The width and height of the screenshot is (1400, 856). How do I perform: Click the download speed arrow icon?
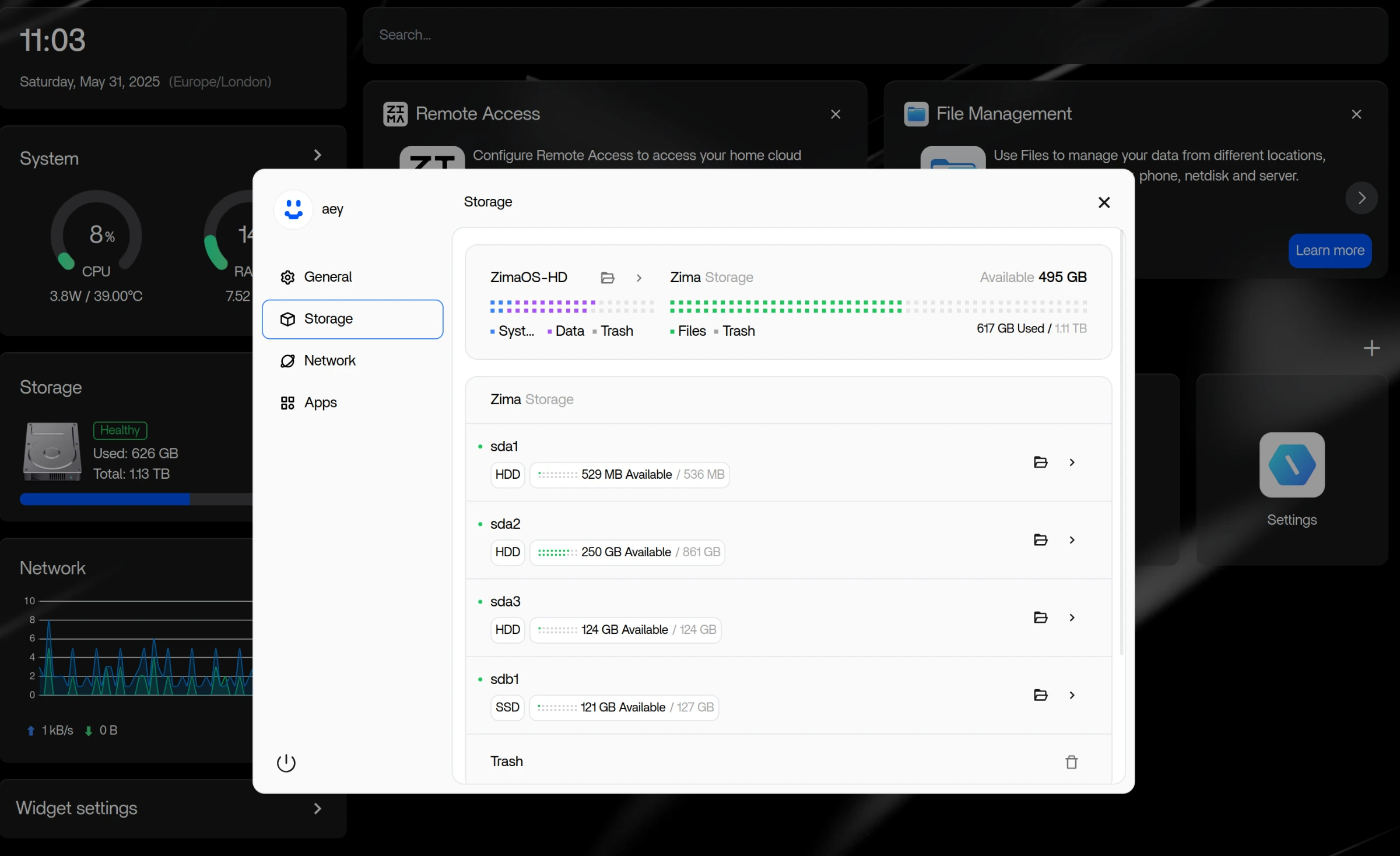pyautogui.click(x=89, y=731)
